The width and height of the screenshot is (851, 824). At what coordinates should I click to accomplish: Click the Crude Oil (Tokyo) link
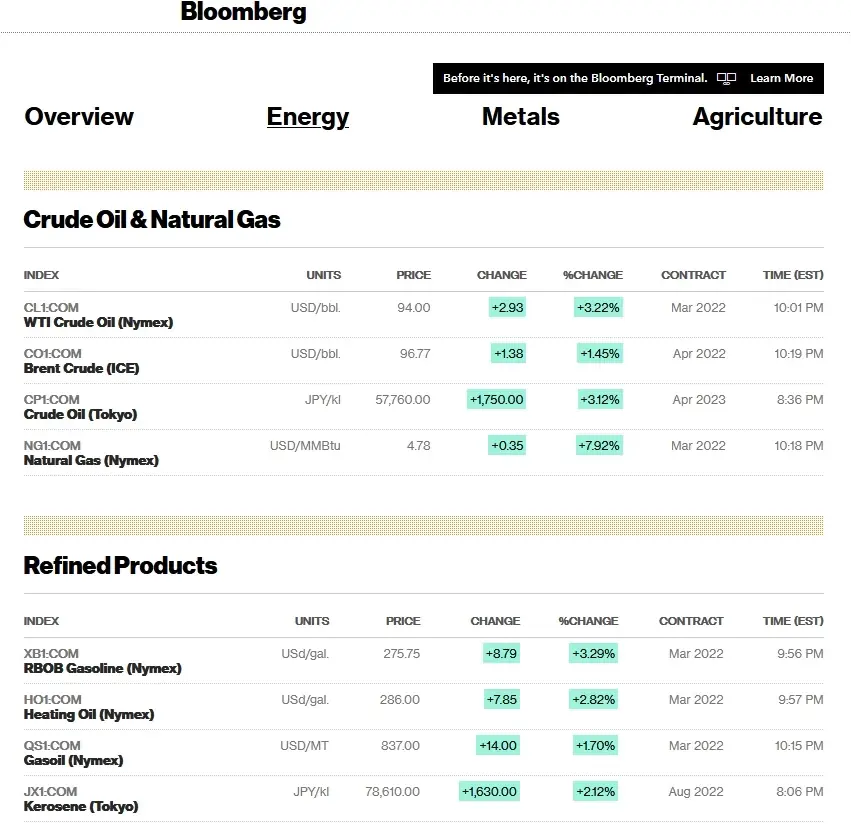coord(80,415)
